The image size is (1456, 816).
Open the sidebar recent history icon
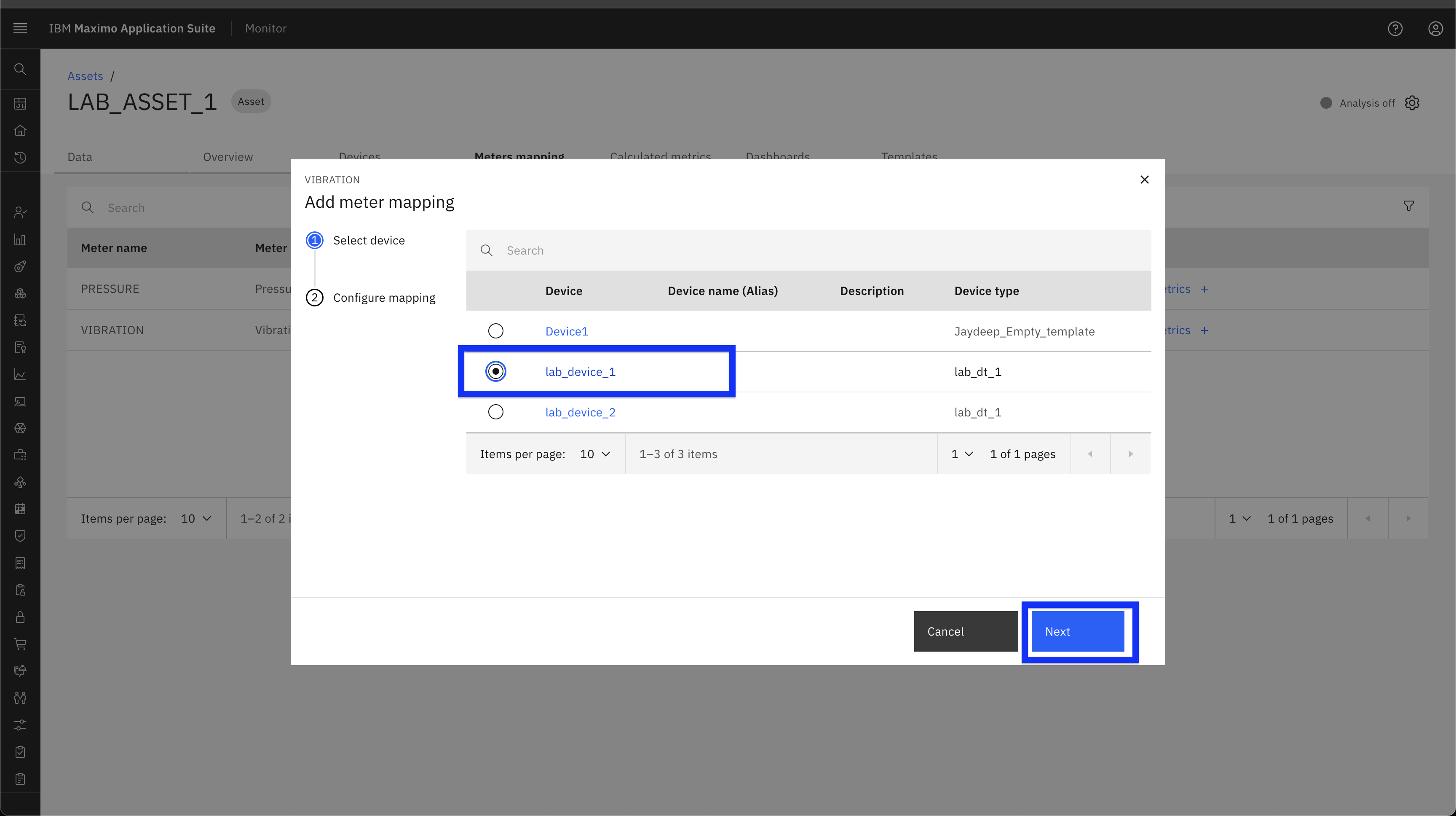click(20, 158)
